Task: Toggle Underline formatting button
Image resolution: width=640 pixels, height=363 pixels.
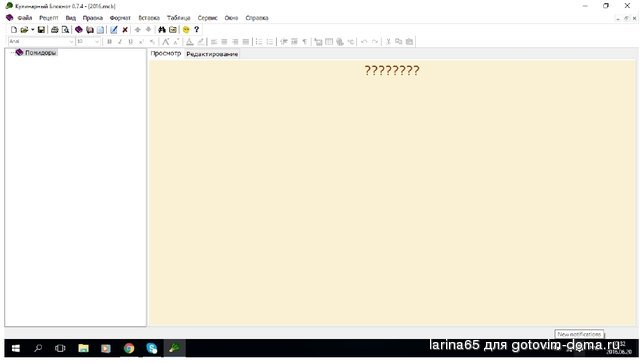Action: point(131,42)
